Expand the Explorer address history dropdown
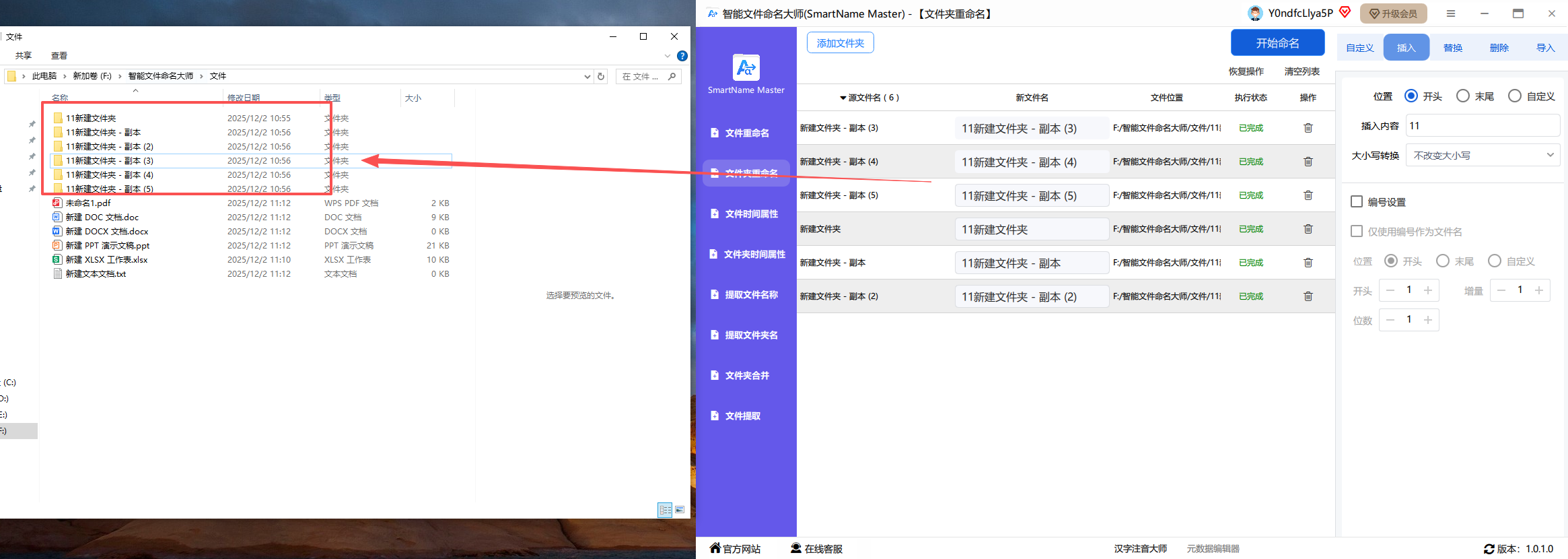1568x559 pixels. [587, 77]
